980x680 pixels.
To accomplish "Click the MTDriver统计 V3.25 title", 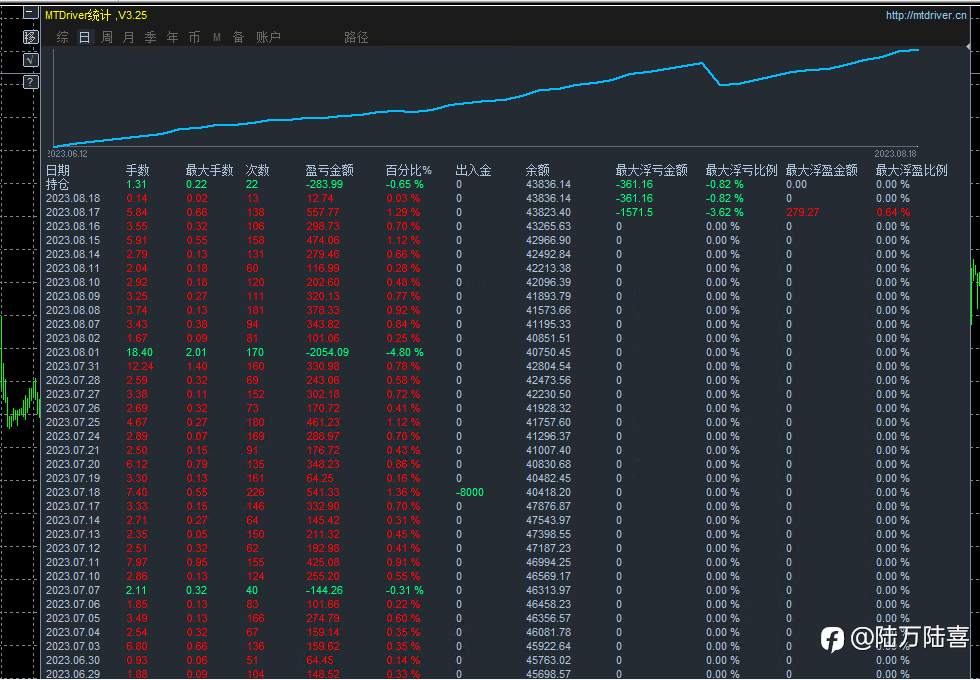I will [96, 15].
